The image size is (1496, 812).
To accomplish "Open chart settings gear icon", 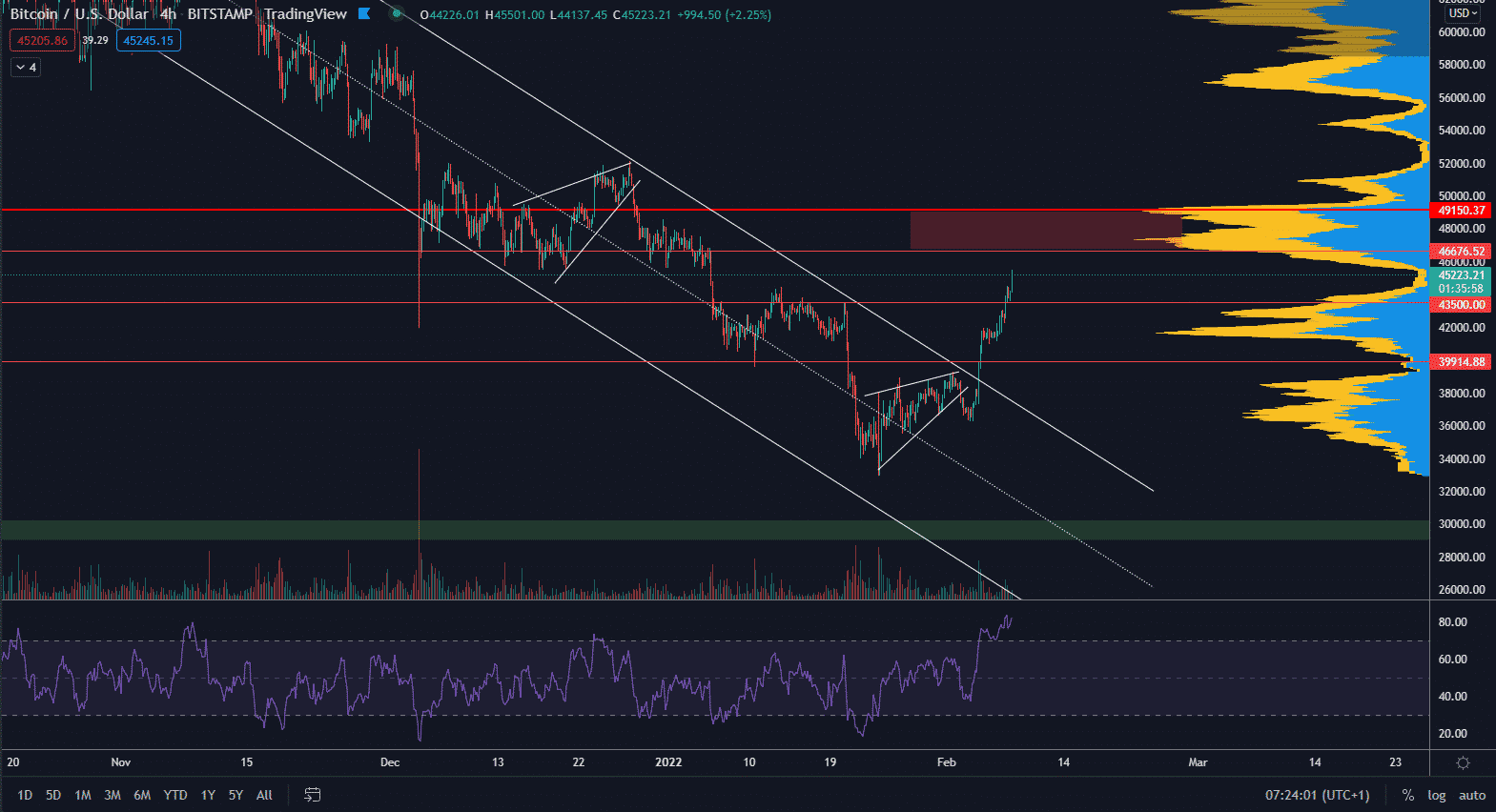I will (1463, 762).
